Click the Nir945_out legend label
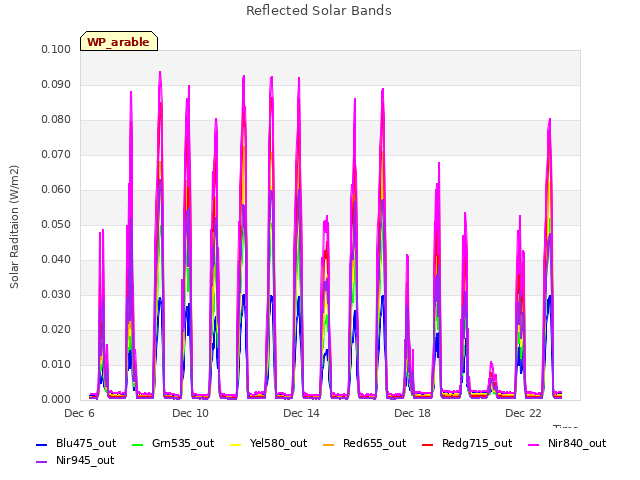This screenshot has width=640, height=480. (85, 460)
